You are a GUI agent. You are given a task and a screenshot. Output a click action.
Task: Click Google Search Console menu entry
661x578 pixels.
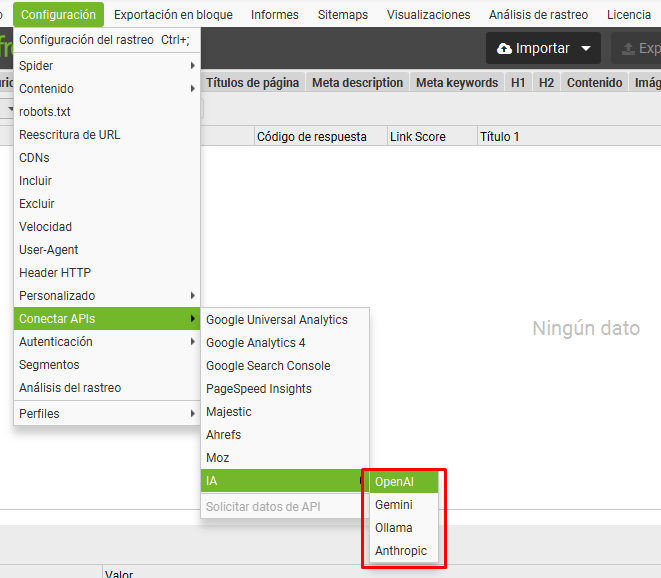[x=268, y=366]
